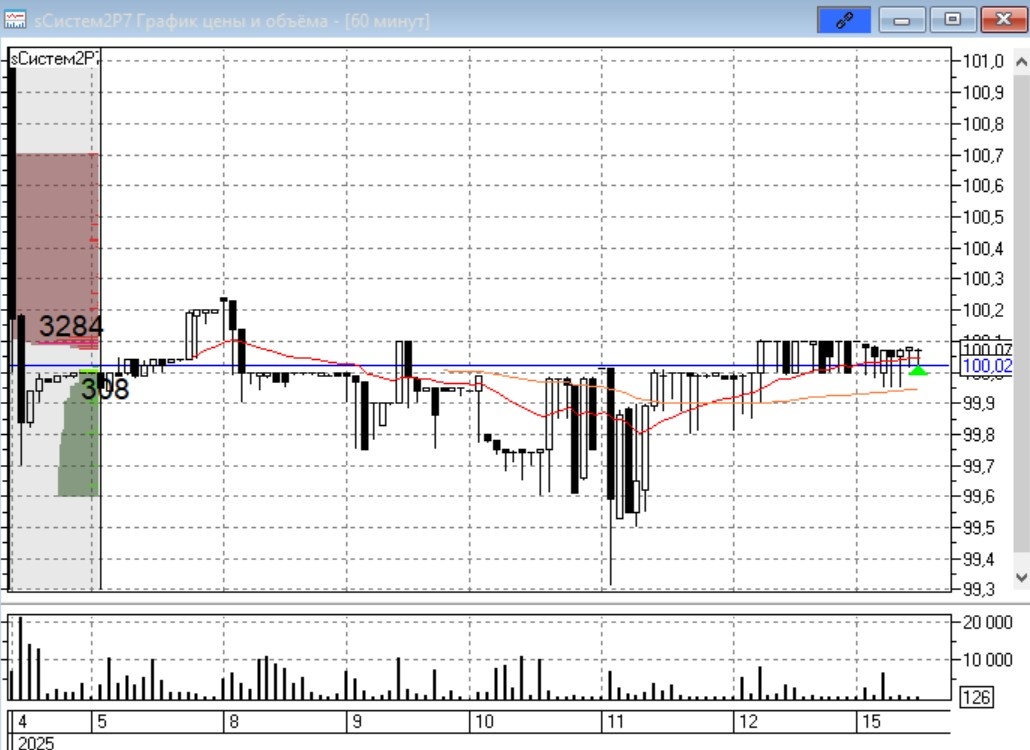Select date 8 on the time axis
This screenshot has height=750, width=1030.
click(x=233, y=722)
